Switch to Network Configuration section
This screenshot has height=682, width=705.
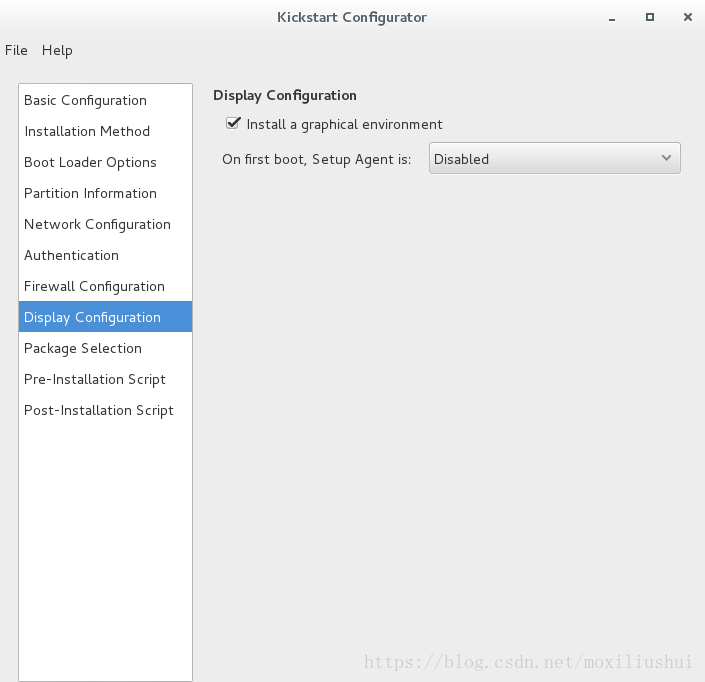[x=105, y=224]
